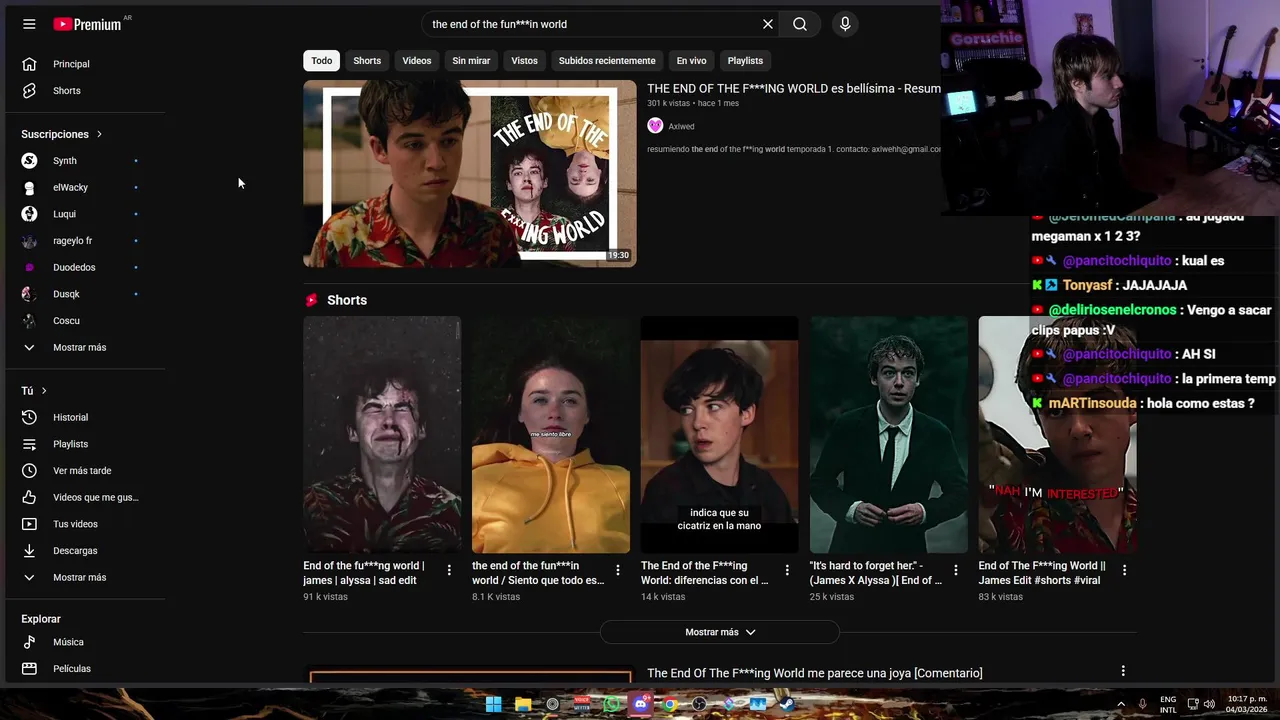
Task: Open WhatsApp from the taskbar
Action: click(611, 704)
